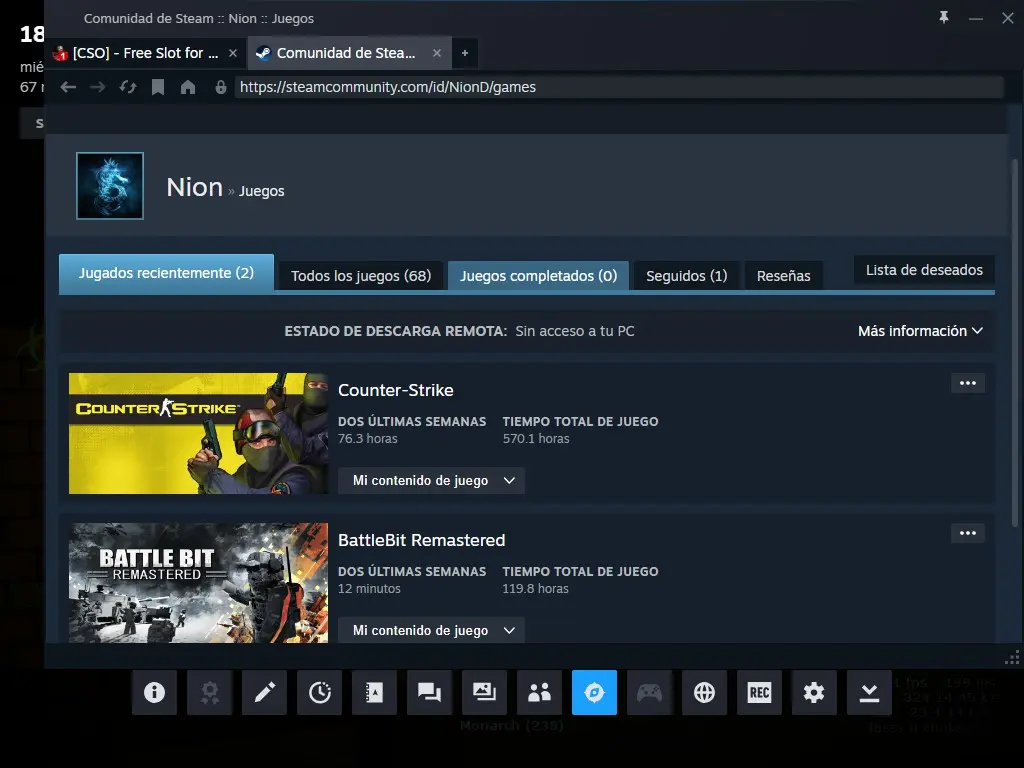
Task: Open the playtime clock icon
Action: 319,692
